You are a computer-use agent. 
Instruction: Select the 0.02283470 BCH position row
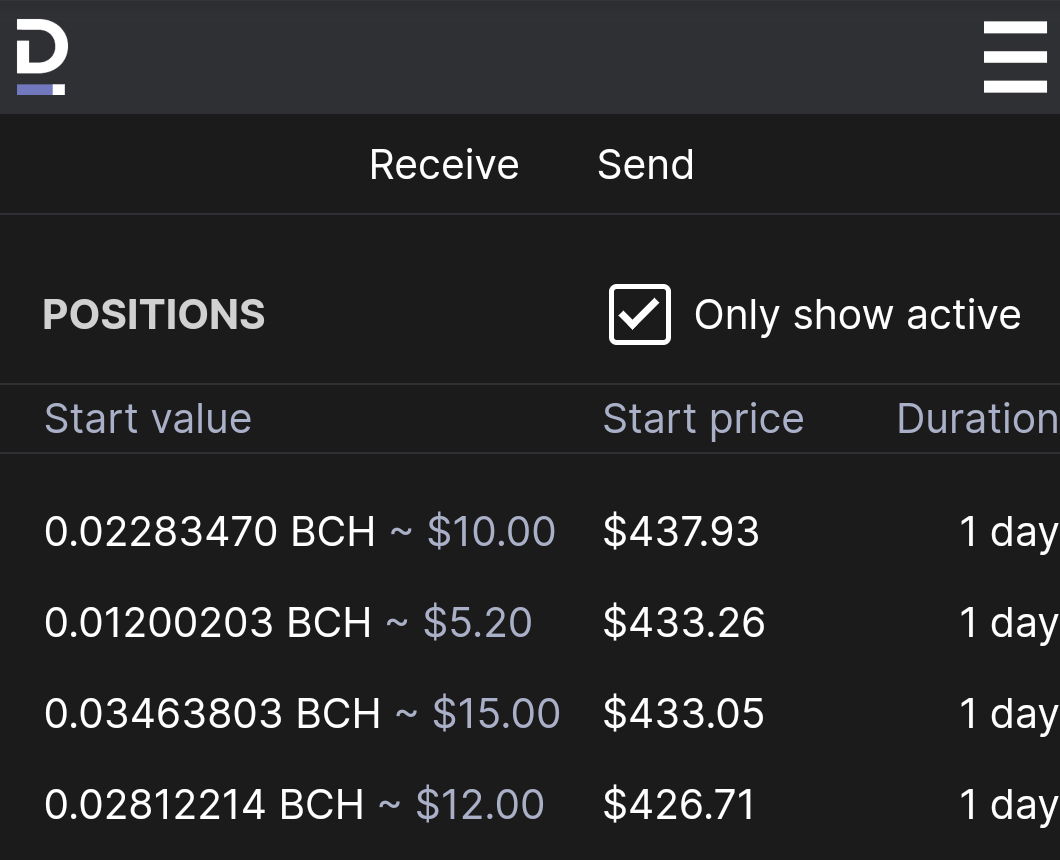530,531
